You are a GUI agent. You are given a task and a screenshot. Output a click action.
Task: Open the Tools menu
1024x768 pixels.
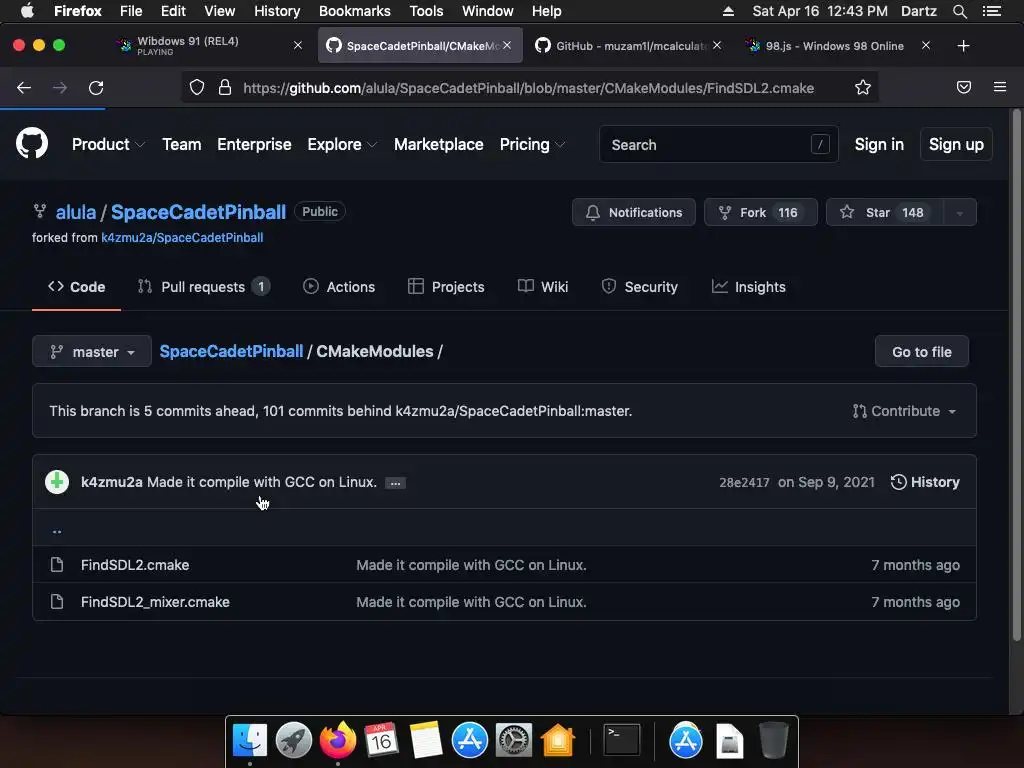tap(426, 11)
